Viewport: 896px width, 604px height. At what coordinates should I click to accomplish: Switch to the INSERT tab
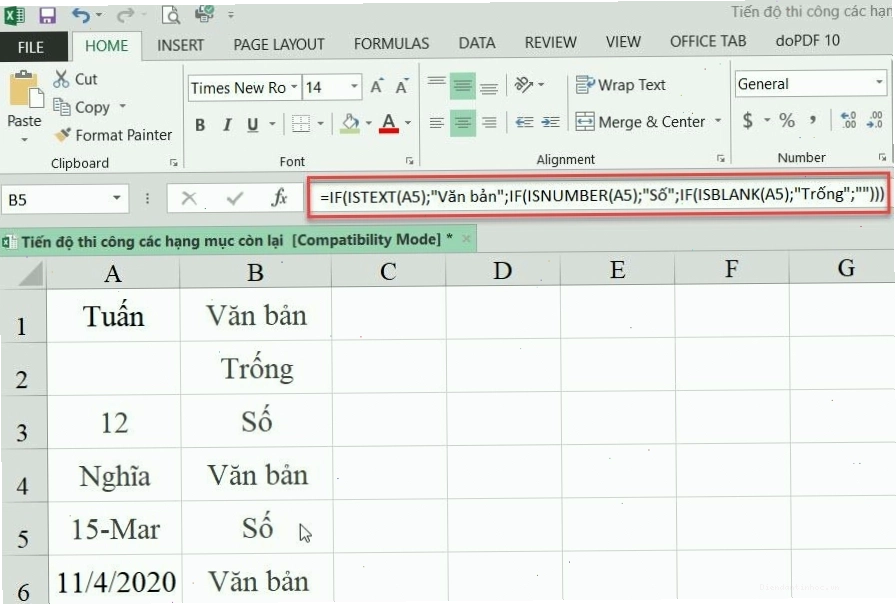coord(180,45)
